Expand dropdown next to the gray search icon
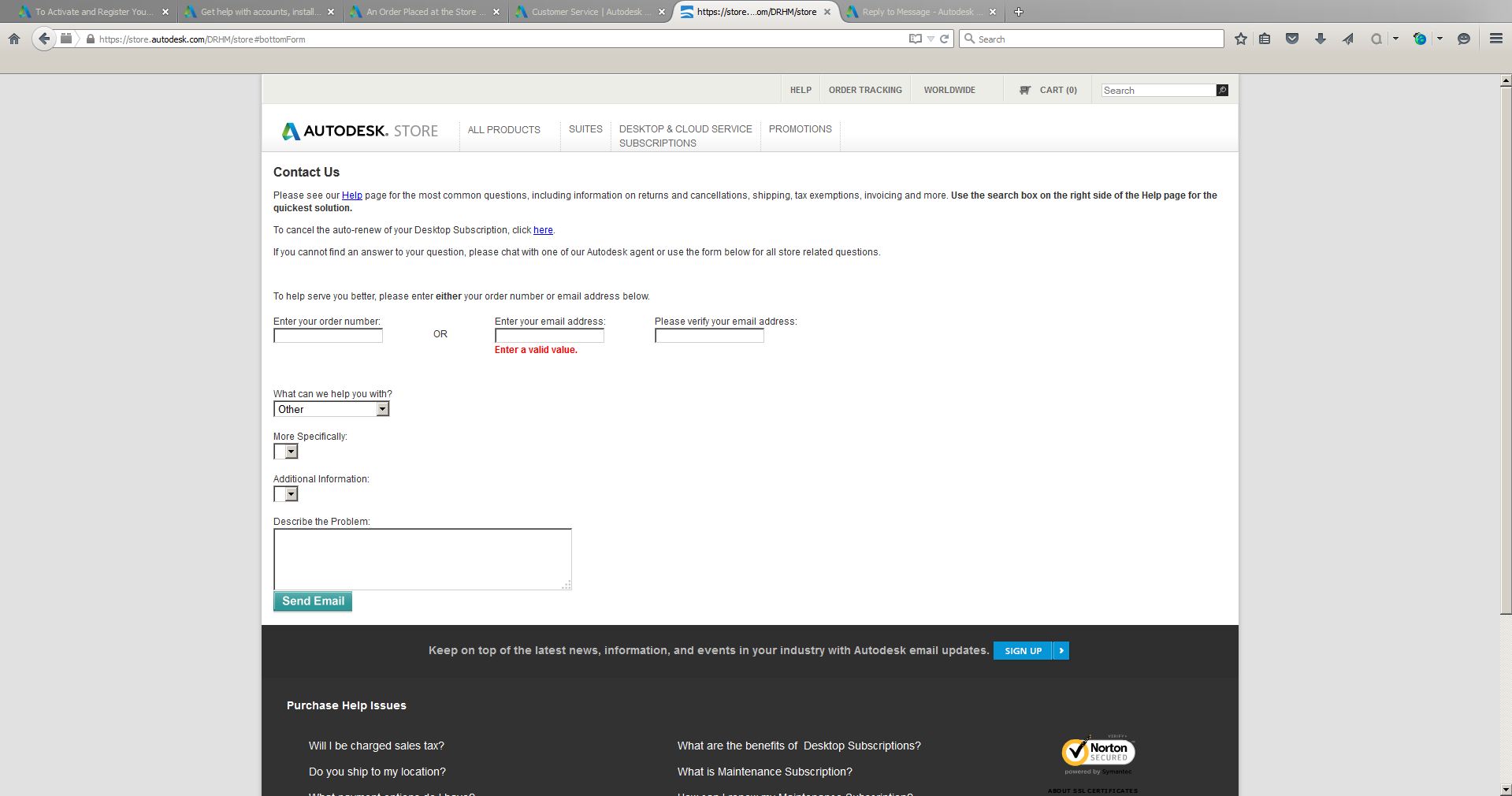Image resolution: width=1512 pixels, height=796 pixels. pyautogui.click(x=1395, y=39)
